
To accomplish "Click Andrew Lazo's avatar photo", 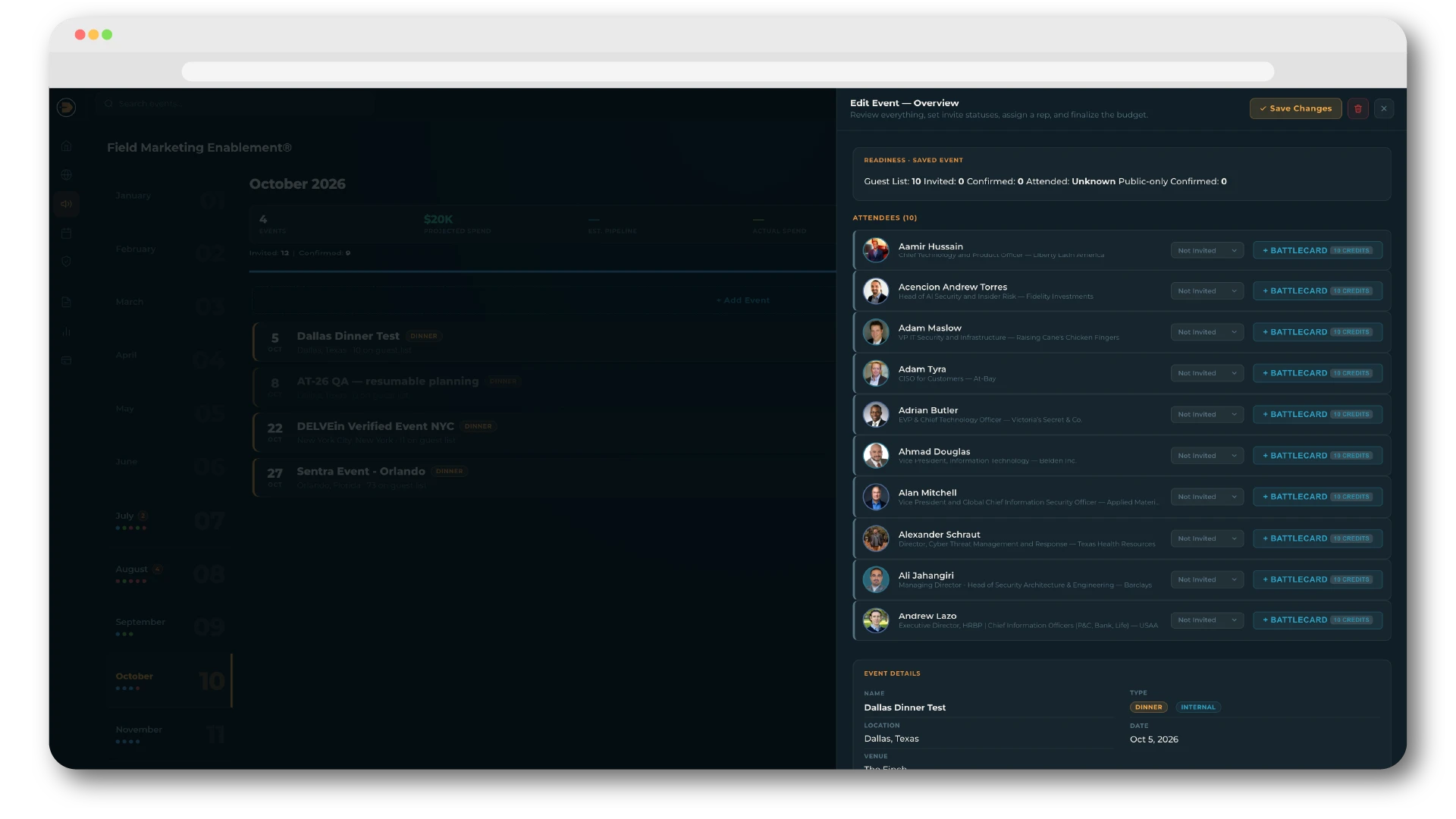I will (x=876, y=620).
